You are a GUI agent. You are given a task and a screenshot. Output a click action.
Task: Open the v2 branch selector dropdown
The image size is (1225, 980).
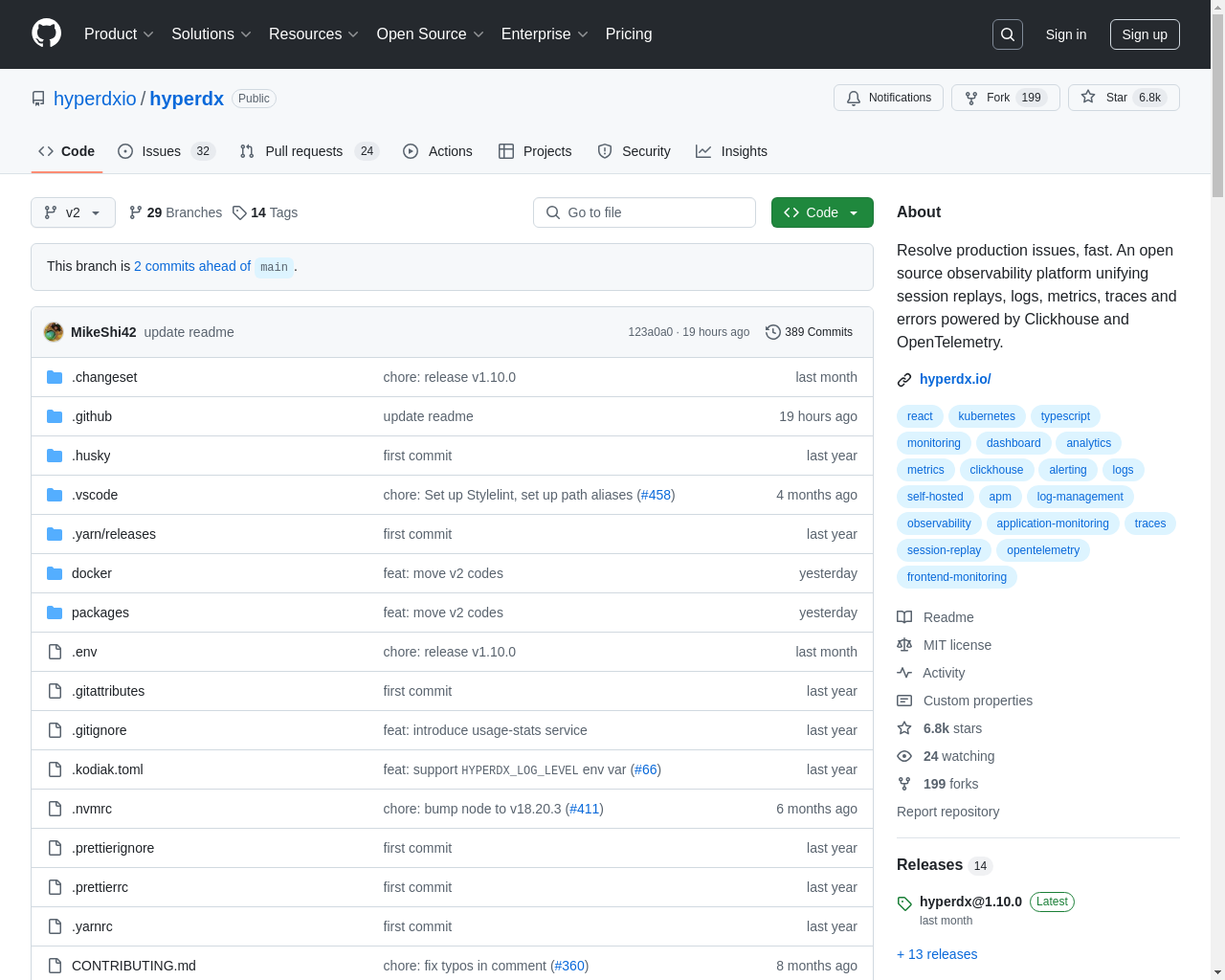(73, 212)
